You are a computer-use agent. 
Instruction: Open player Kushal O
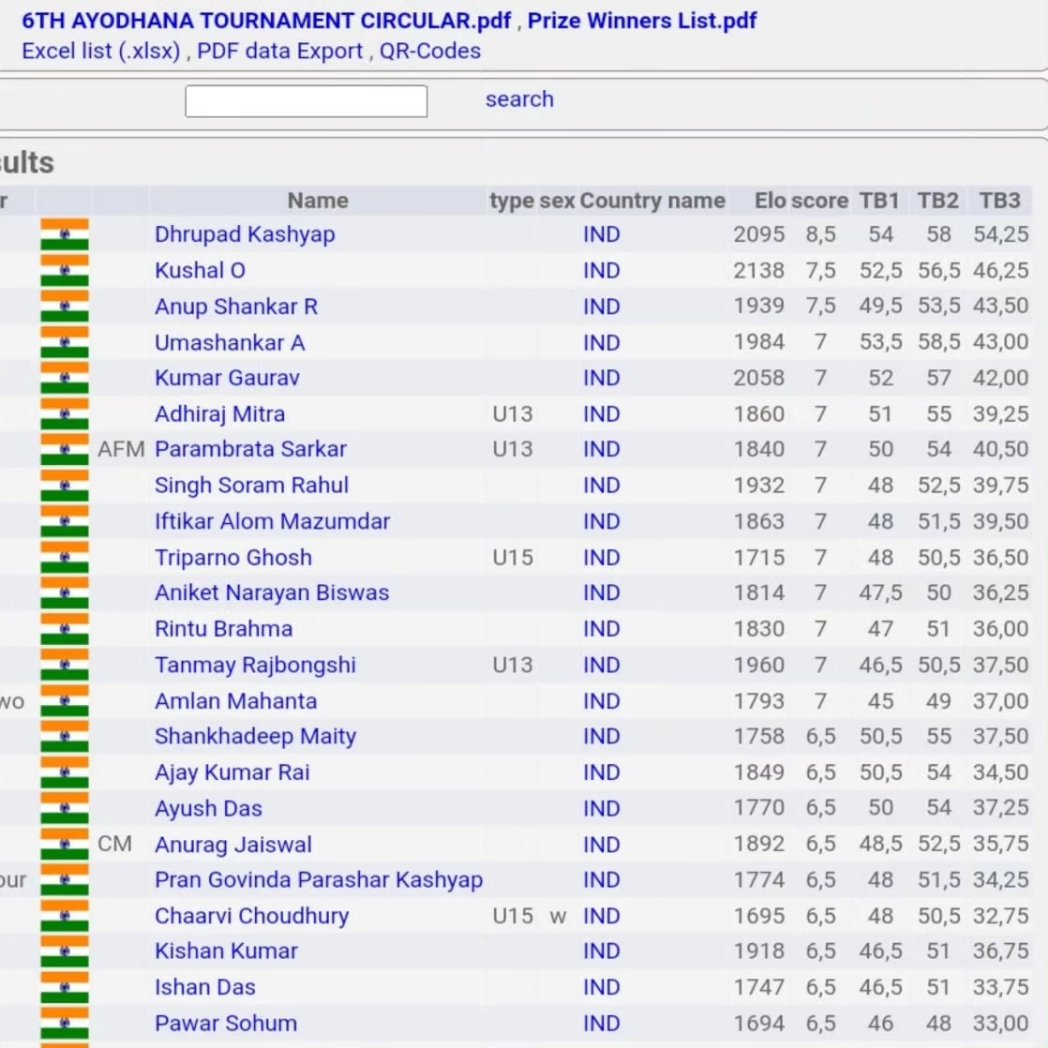[x=200, y=271]
